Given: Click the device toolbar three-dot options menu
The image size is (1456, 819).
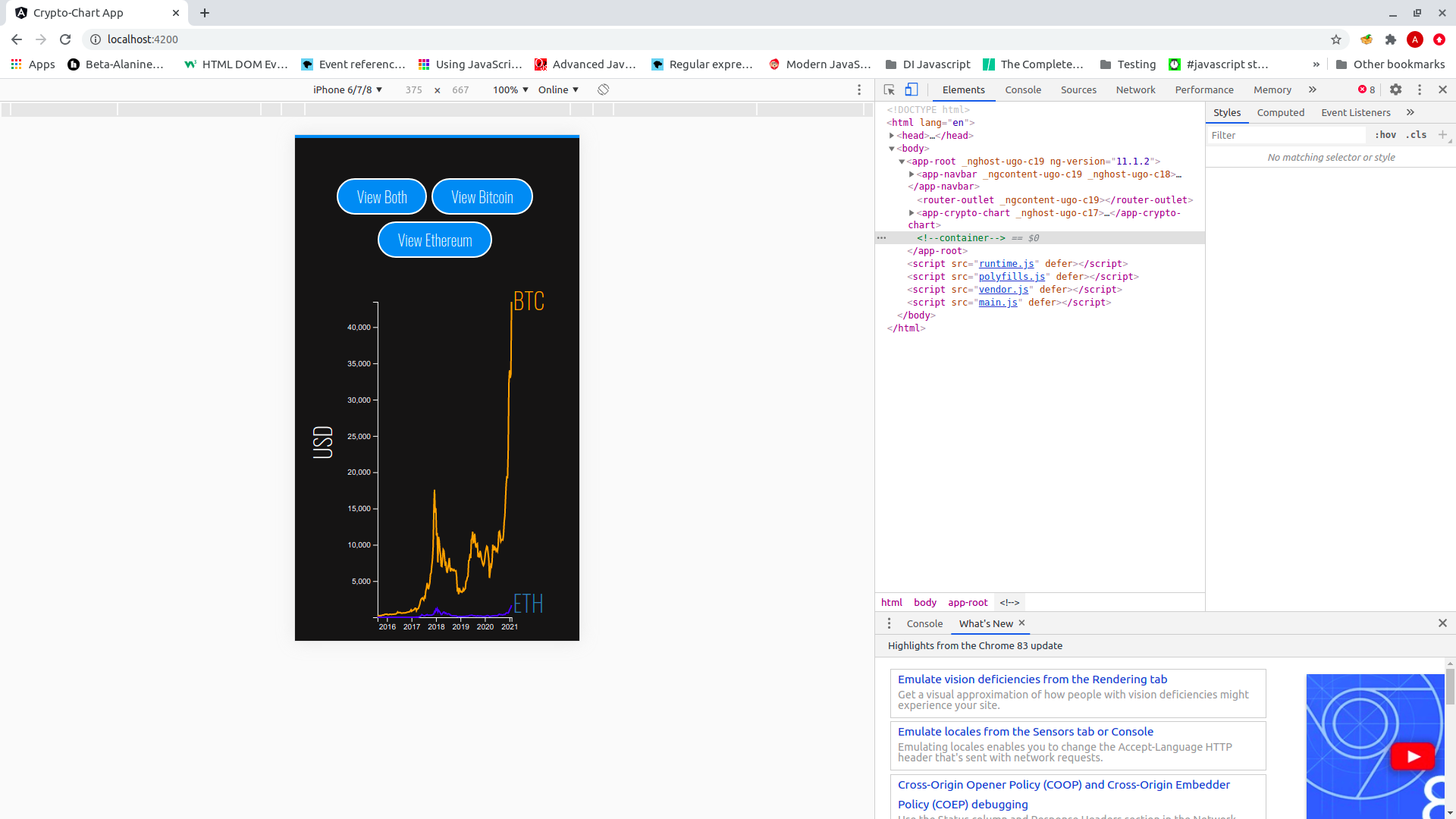Looking at the screenshot, I should (859, 89).
